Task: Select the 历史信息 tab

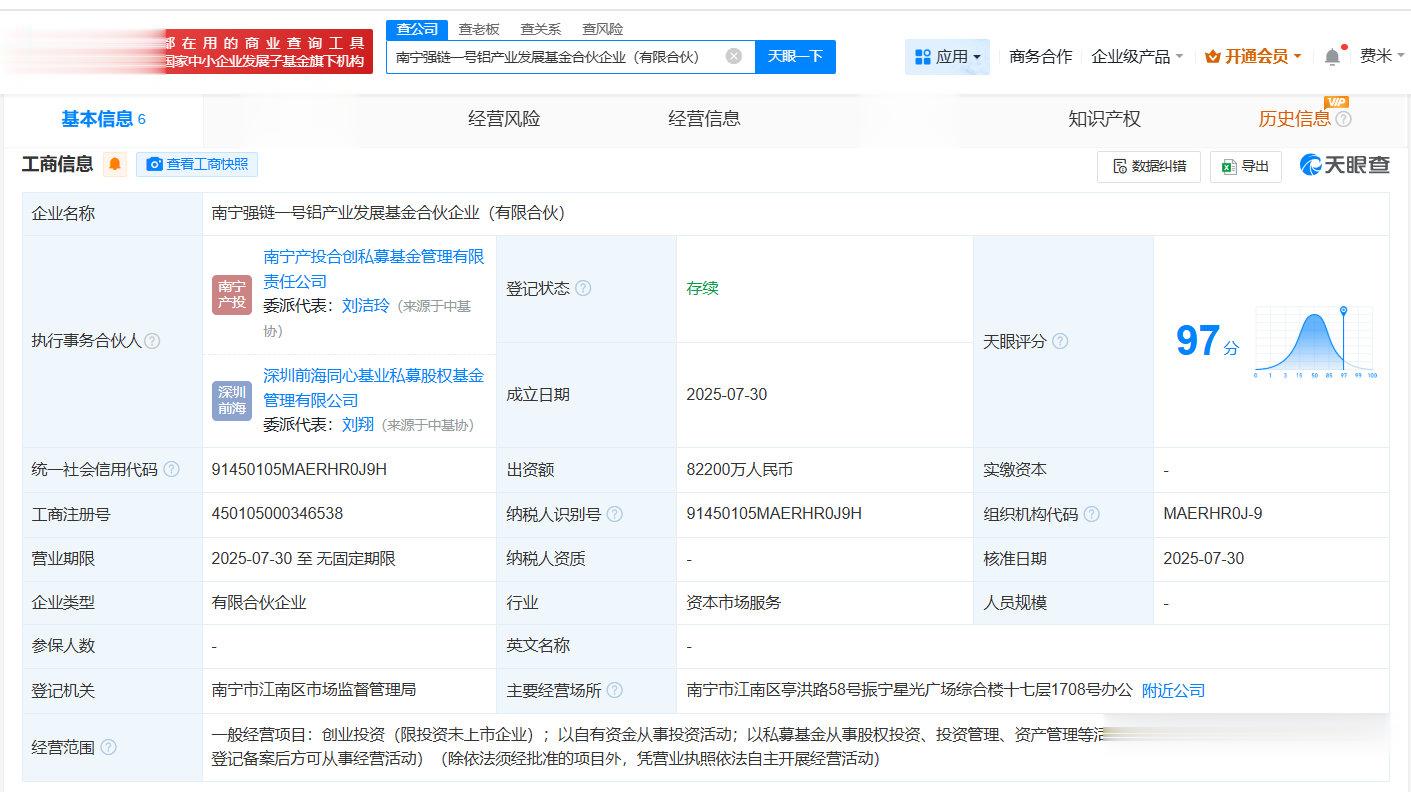Action: [x=1294, y=119]
